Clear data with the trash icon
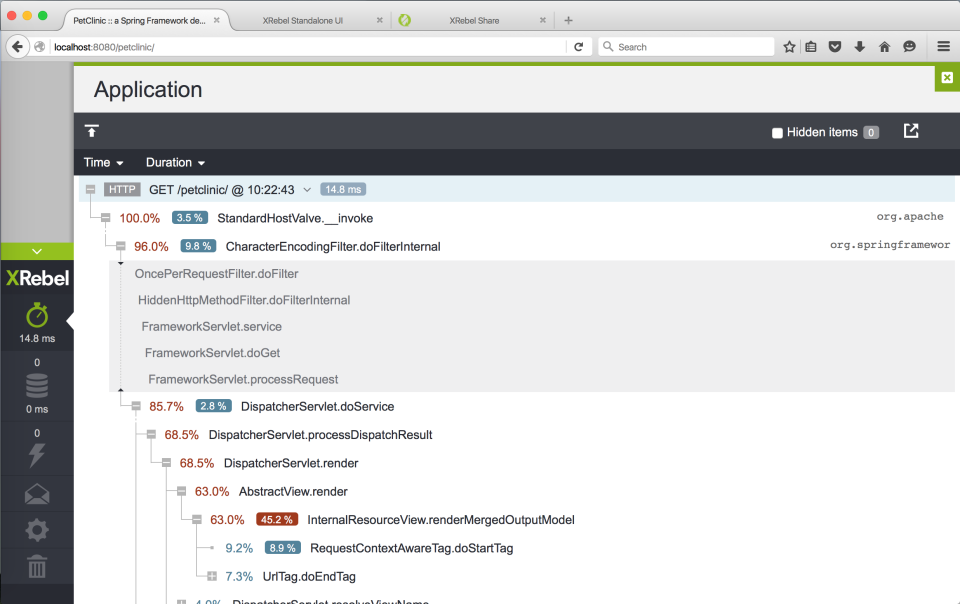 [x=37, y=566]
